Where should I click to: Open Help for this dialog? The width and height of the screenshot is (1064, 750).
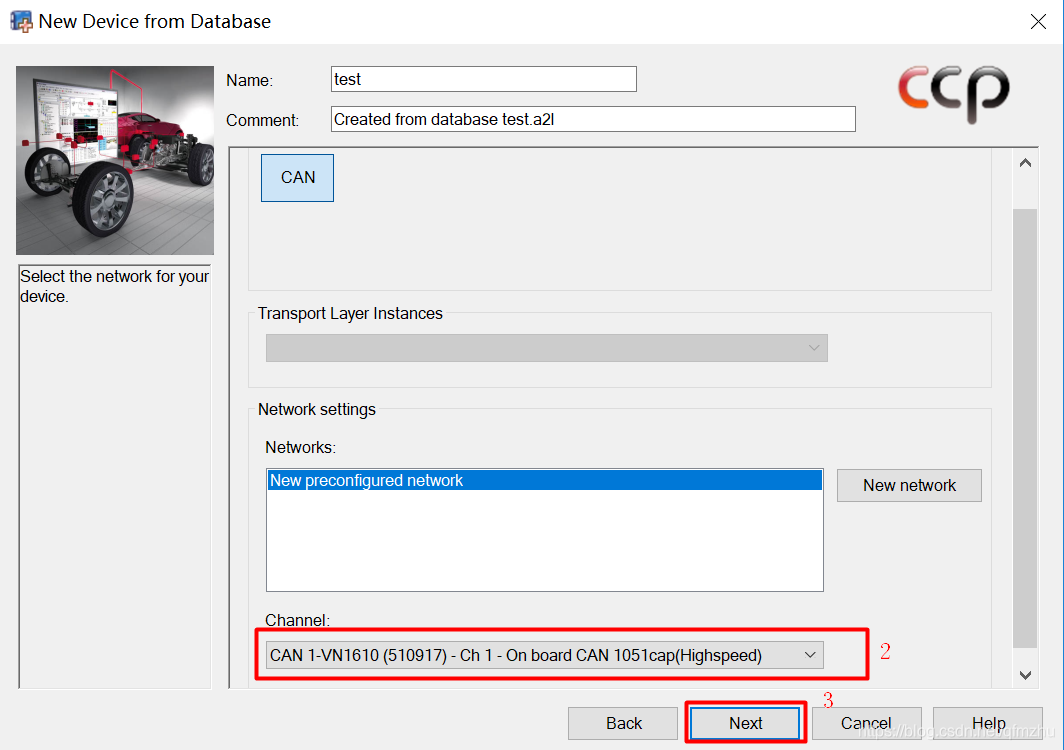coord(988,723)
